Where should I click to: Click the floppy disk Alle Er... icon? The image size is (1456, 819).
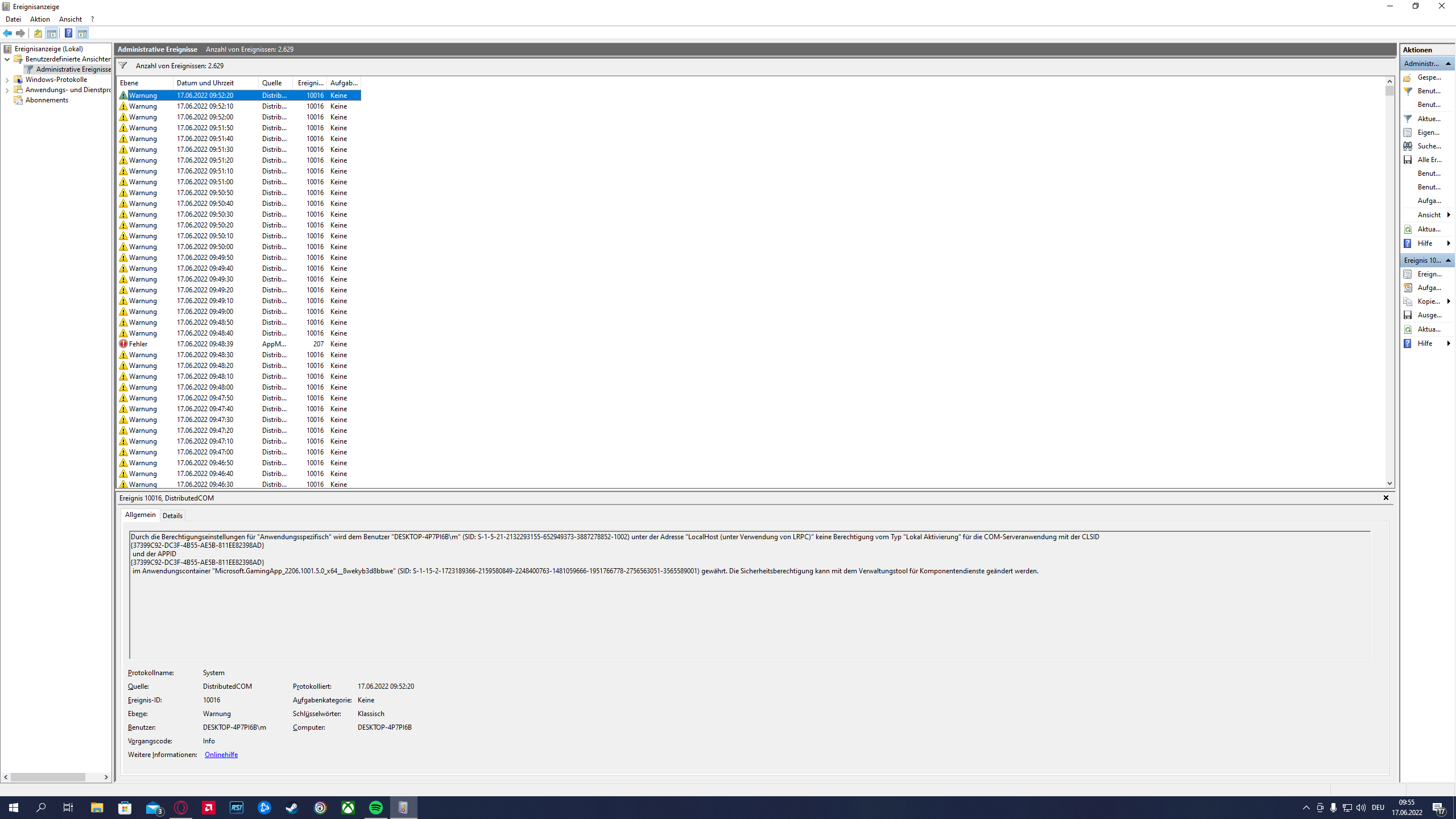1408,160
